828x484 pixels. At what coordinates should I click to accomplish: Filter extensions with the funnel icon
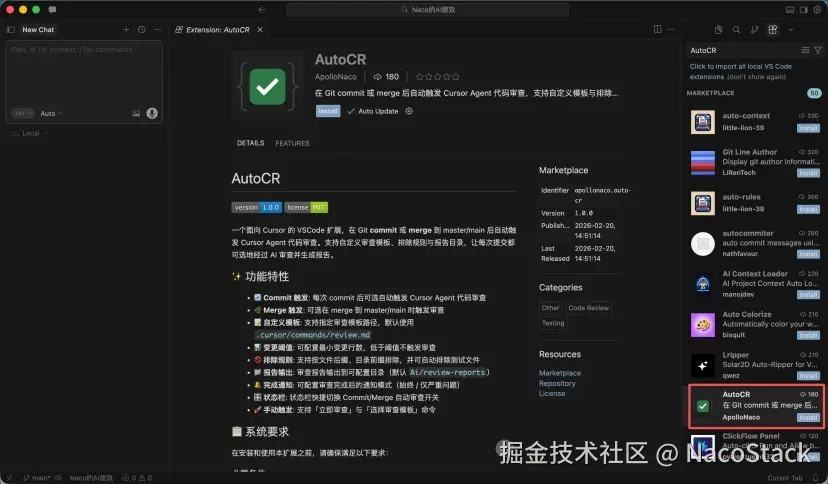pos(818,50)
